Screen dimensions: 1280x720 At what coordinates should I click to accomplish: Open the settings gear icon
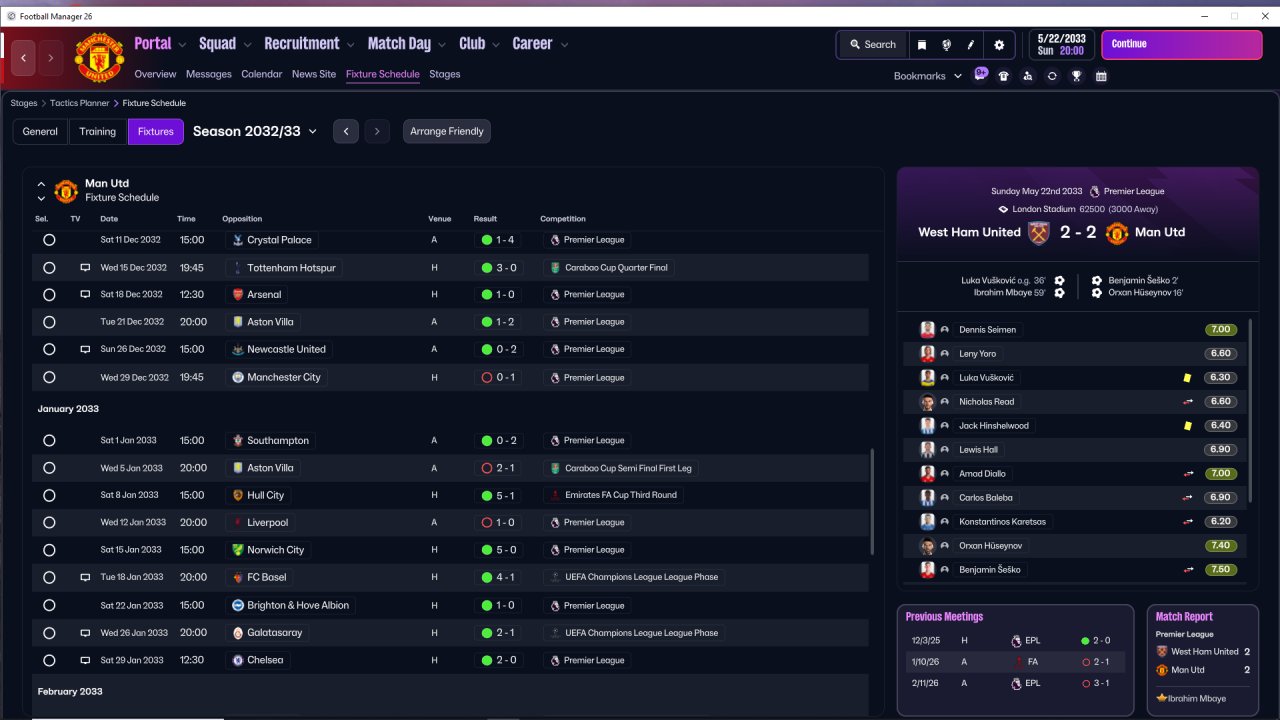[999, 45]
